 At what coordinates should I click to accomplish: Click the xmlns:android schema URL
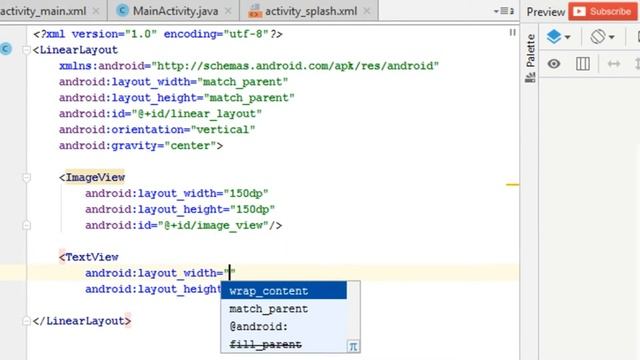click(x=295, y=66)
